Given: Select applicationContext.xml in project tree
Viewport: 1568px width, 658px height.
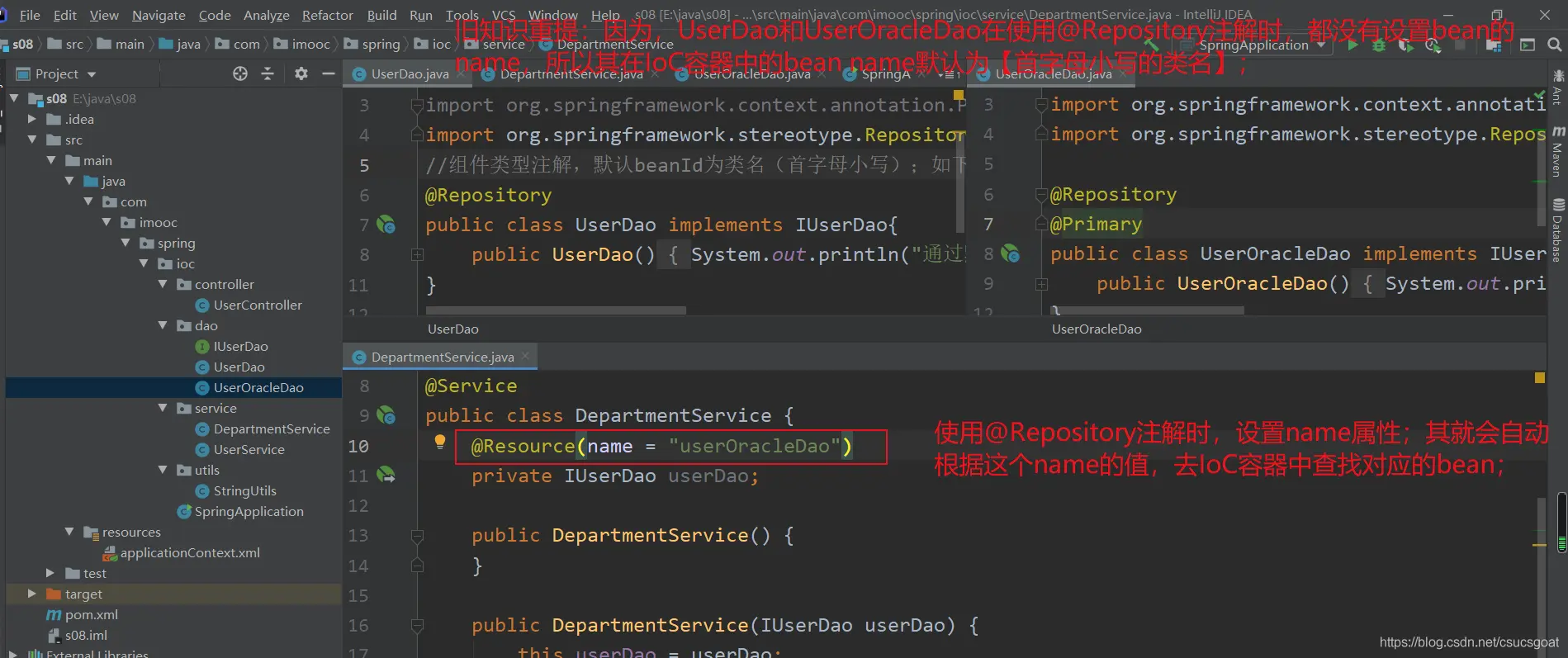Looking at the screenshot, I should [x=189, y=552].
